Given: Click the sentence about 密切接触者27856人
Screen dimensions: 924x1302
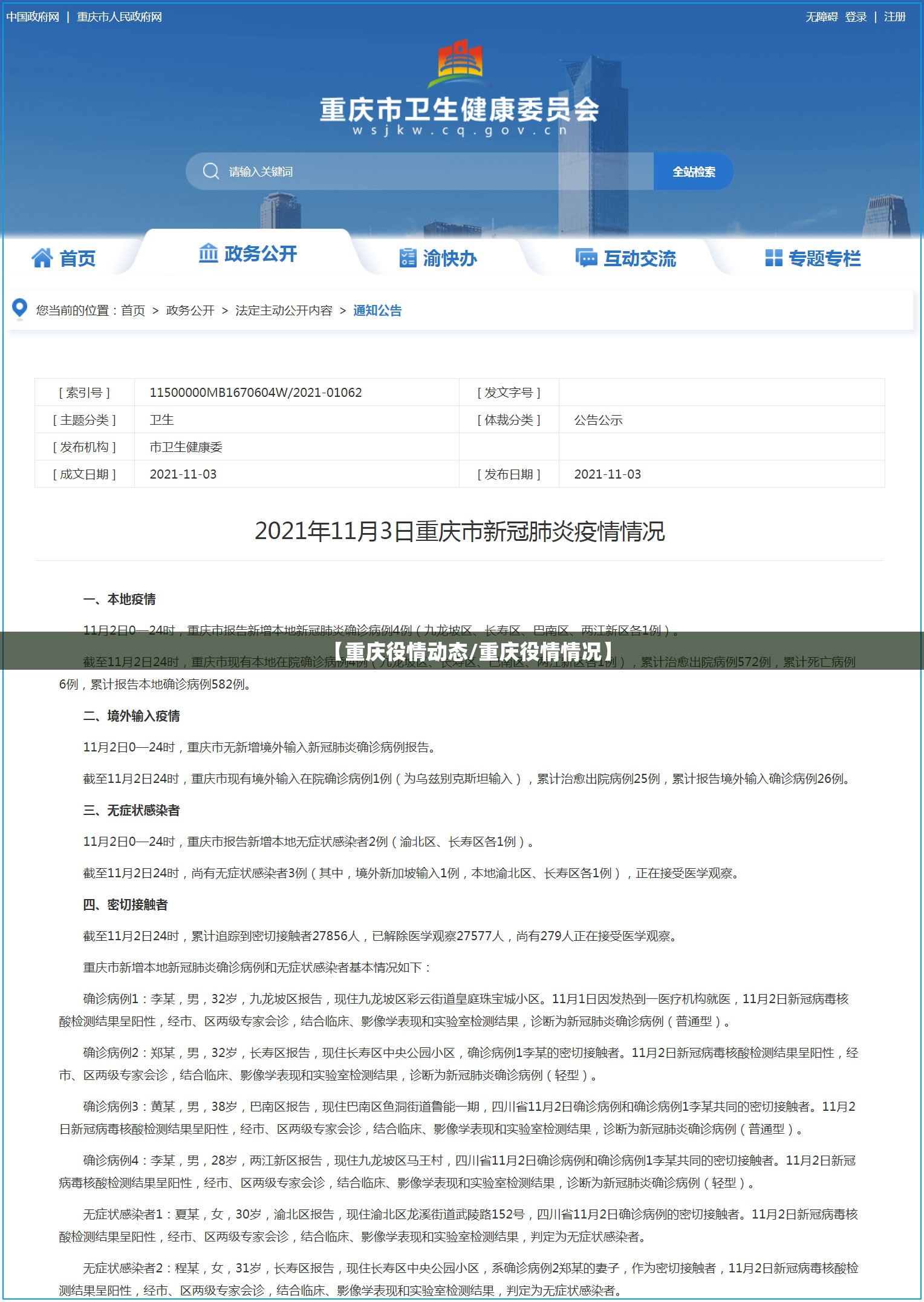Looking at the screenshot, I should [x=382, y=936].
